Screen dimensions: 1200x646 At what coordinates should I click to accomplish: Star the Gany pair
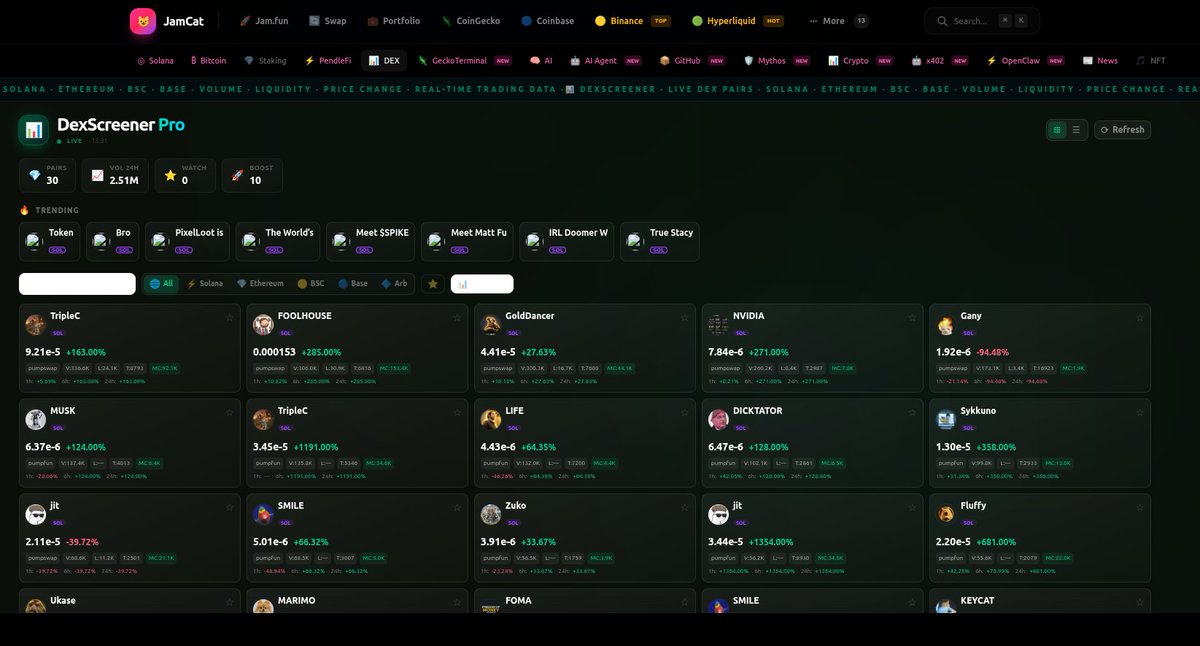pyautogui.click(x=1140, y=317)
